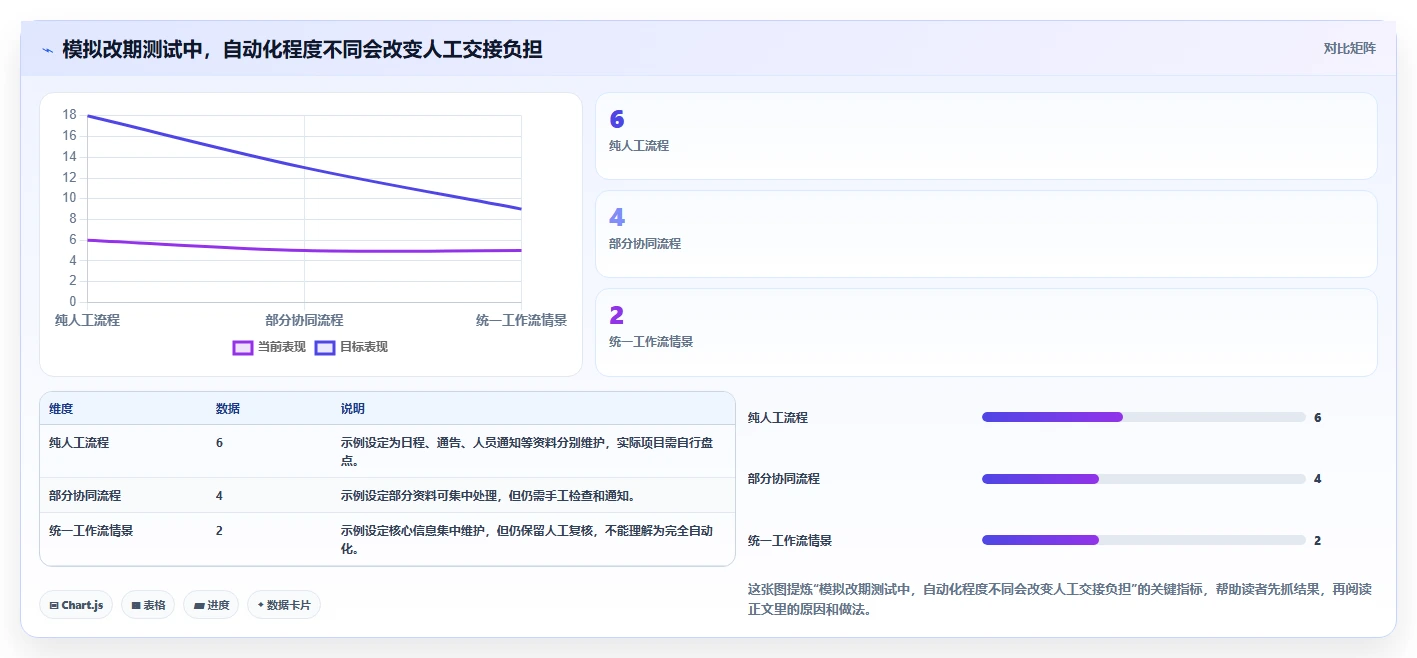Click the value 6 after progress bar
1417x658 pixels.
click(x=1318, y=418)
